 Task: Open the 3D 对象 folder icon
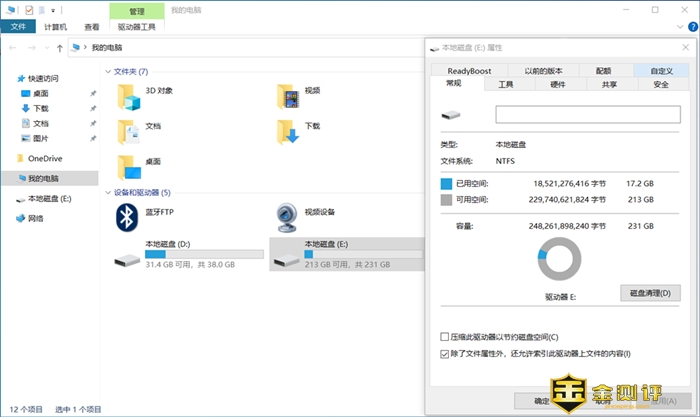(127, 95)
